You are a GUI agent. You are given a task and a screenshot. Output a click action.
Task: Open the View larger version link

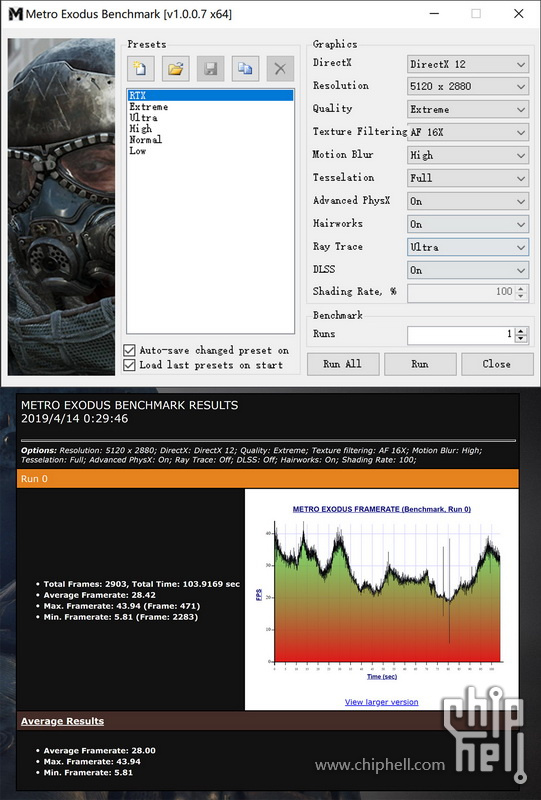(x=381, y=702)
